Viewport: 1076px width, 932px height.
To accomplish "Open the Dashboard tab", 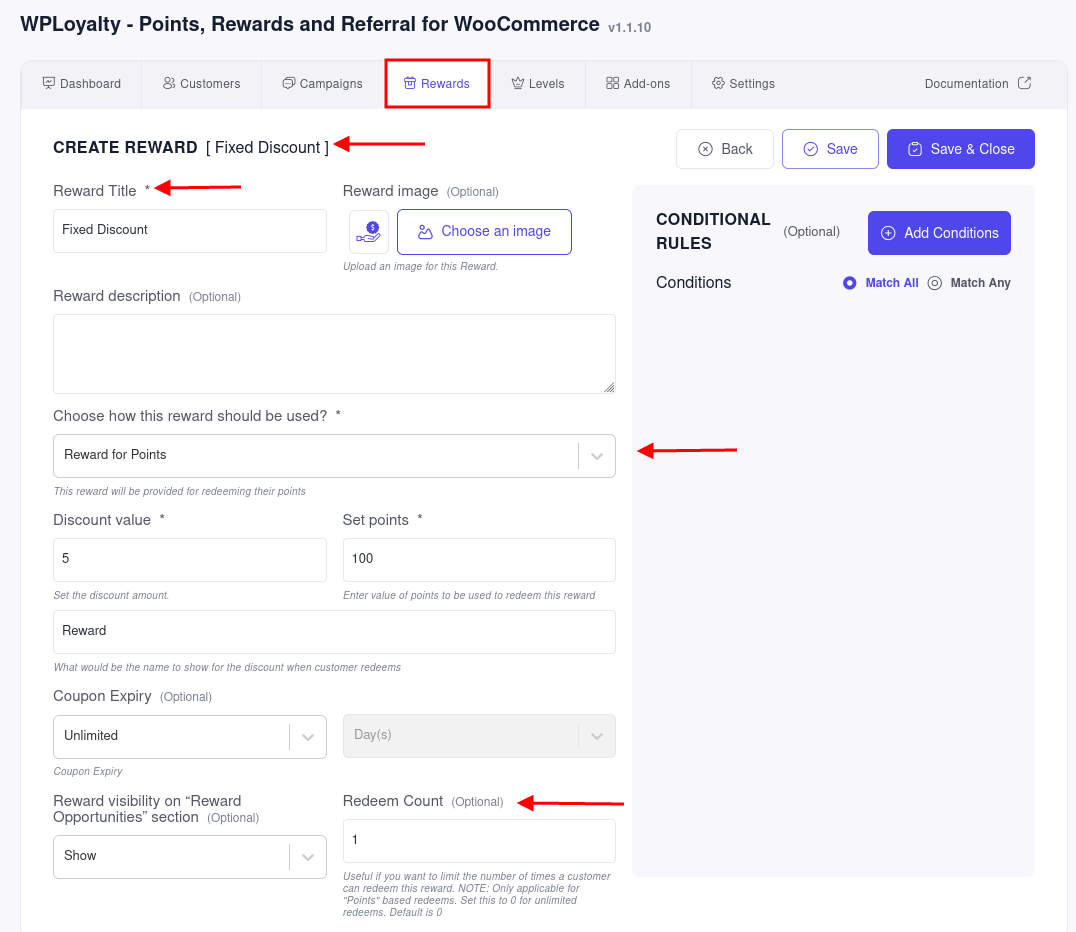I will click(82, 84).
